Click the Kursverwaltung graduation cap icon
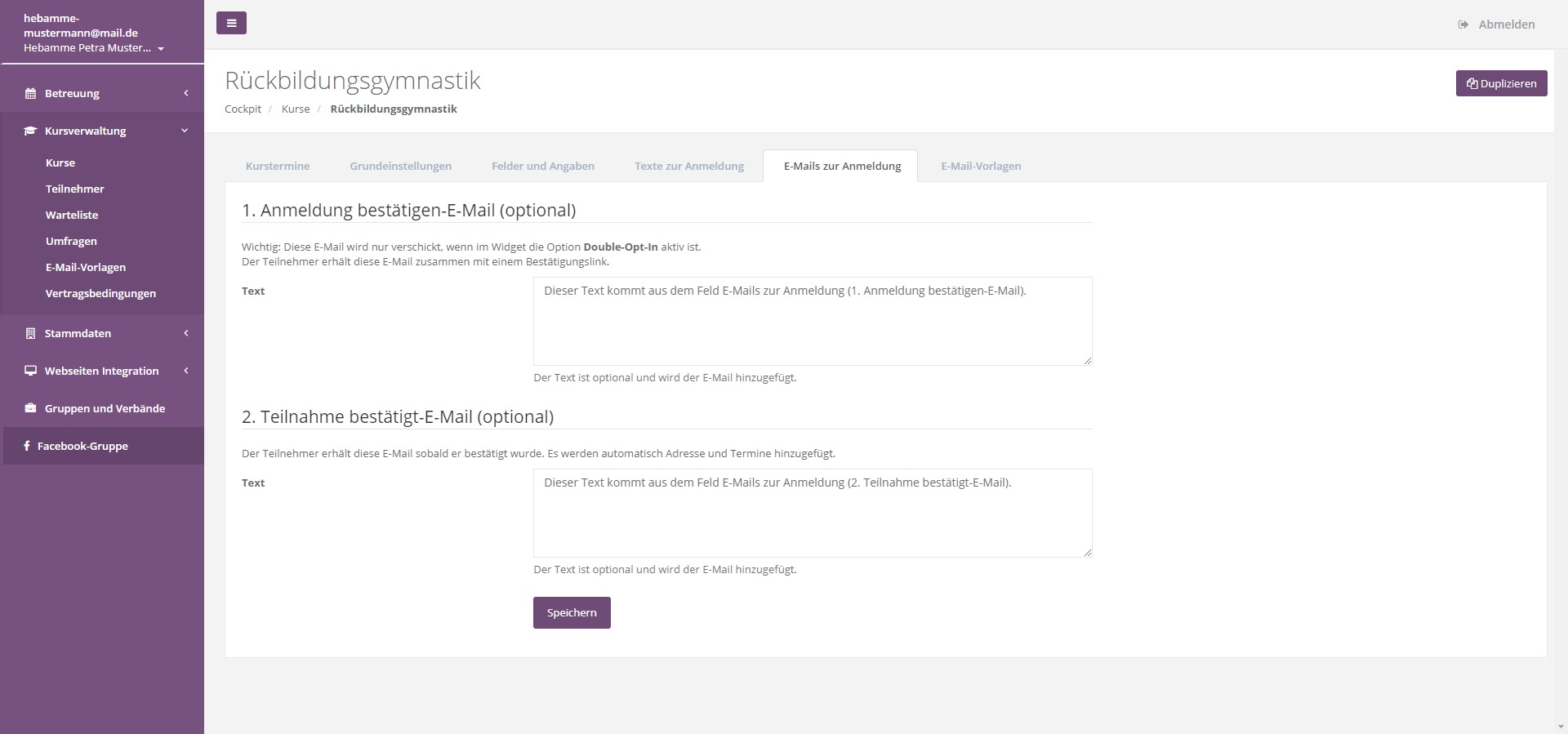 pyautogui.click(x=30, y=131)
